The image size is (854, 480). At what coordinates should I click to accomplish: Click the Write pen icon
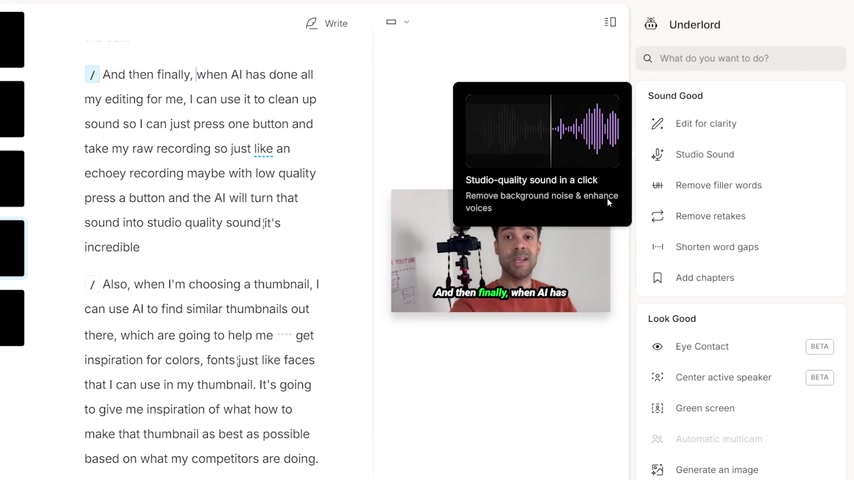click(312, 23)
